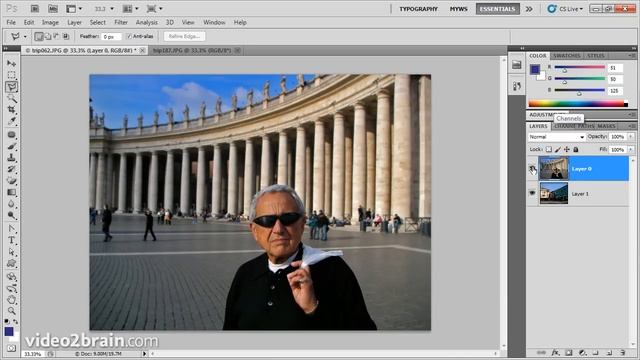The width and height of the screenshot is (640, 360).
Task: Select the Pen tool
Action: (11, 229)
